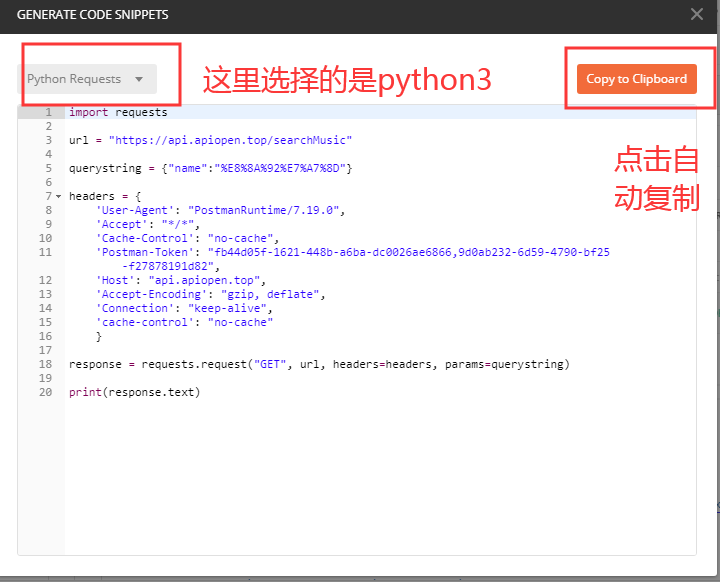
Task: Click the 'Cache-Control' header line
Action: pos(187,238)
